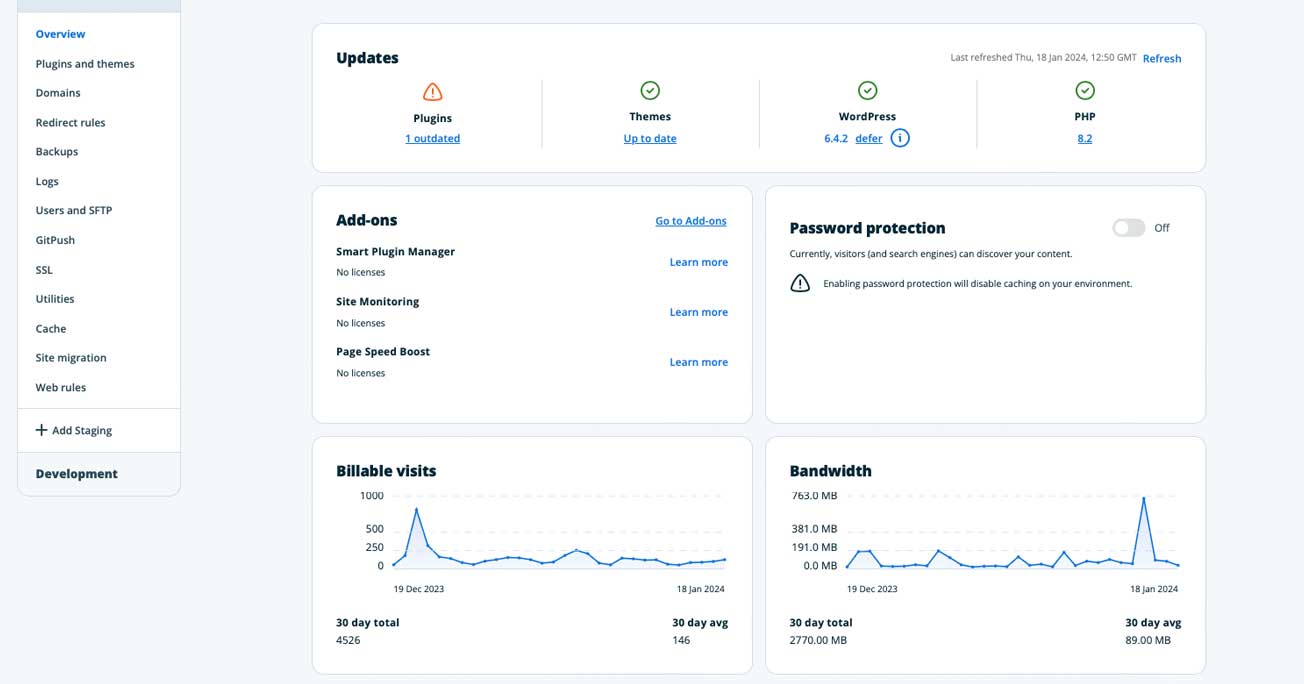Image resolution: width=1304 pixels, height=684 pixels.
Task: Click the Last refreshed timestamp text
Action: (1043, 58)
